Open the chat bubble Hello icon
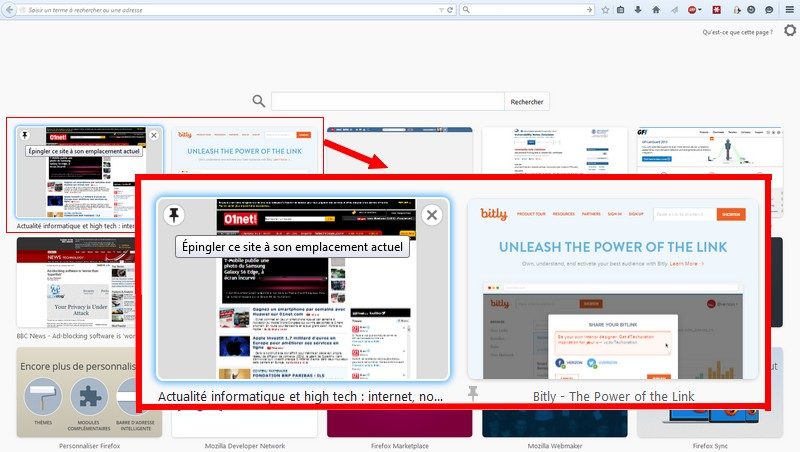This screenshot has height=452, width=800. [x=769, y=10]
